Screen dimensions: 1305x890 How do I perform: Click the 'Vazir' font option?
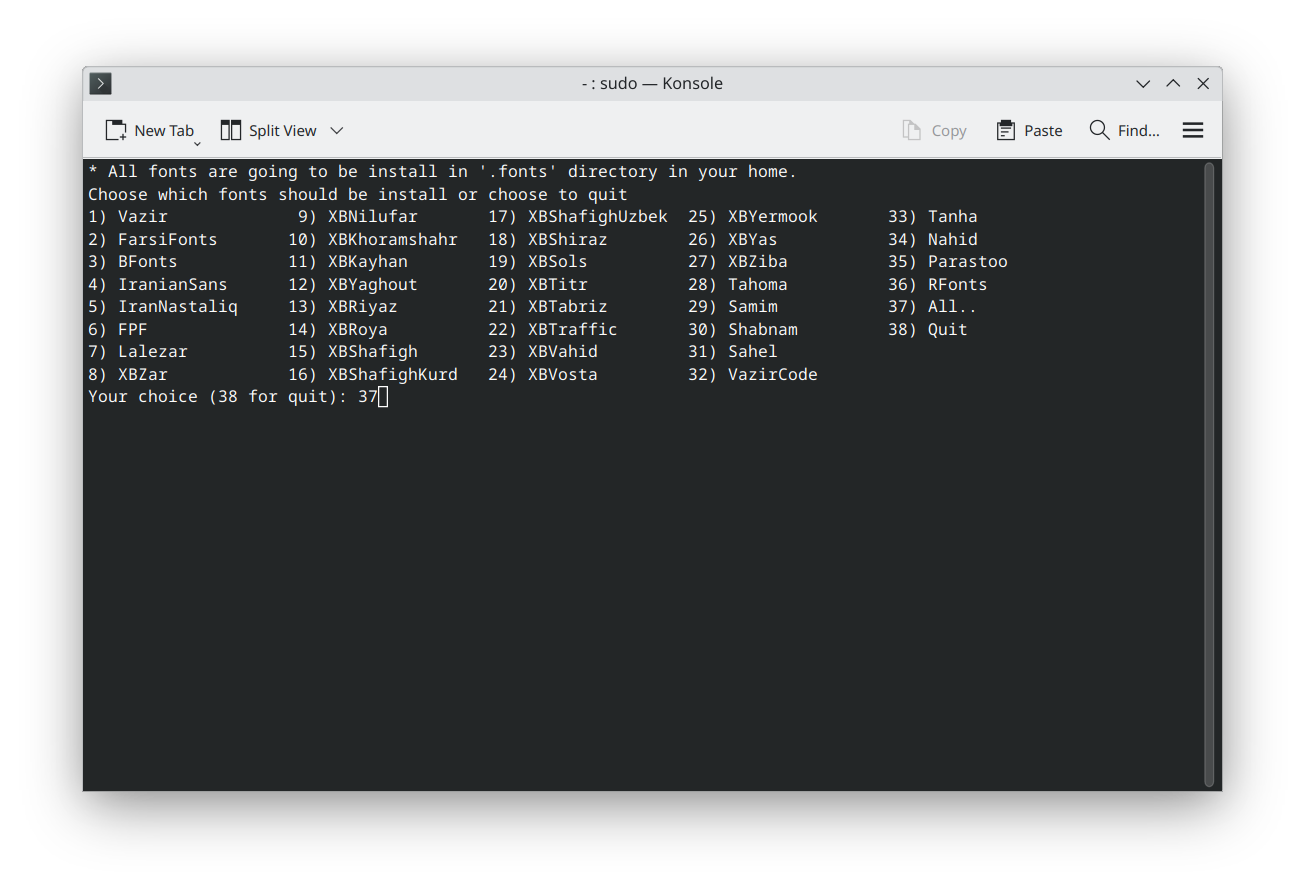(x=143, y=217)
